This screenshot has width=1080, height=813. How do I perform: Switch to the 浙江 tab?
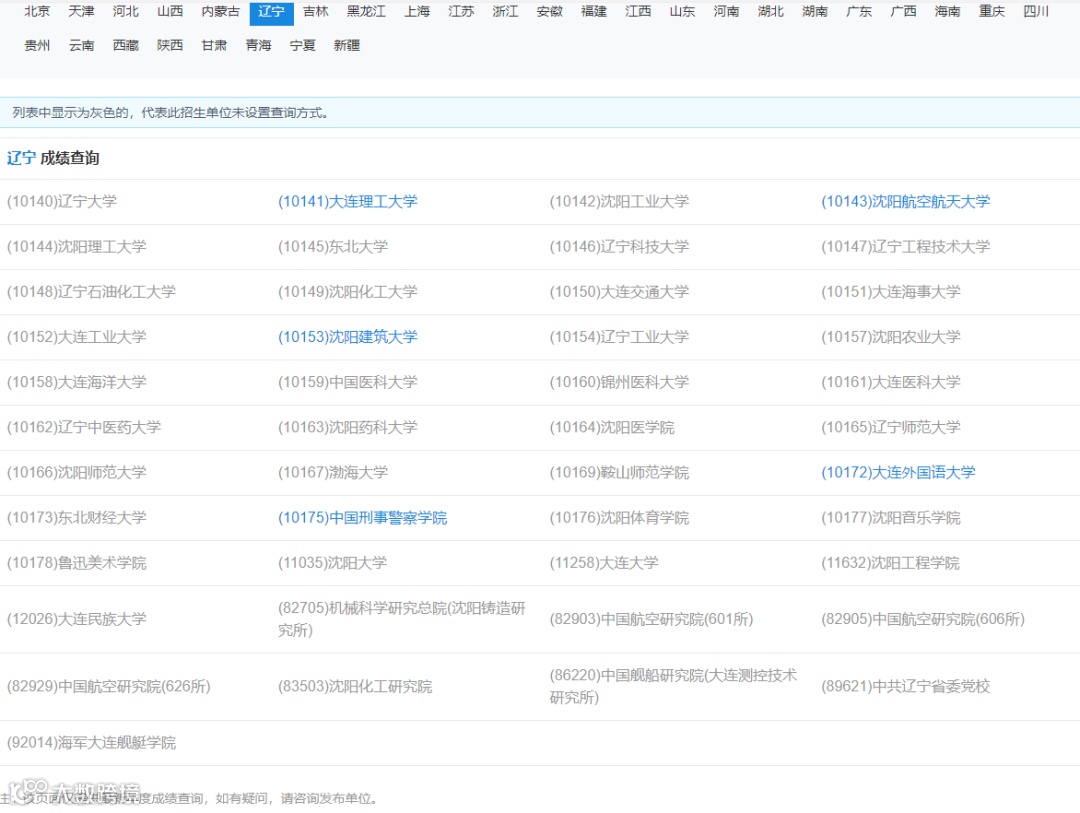[505, 12]
